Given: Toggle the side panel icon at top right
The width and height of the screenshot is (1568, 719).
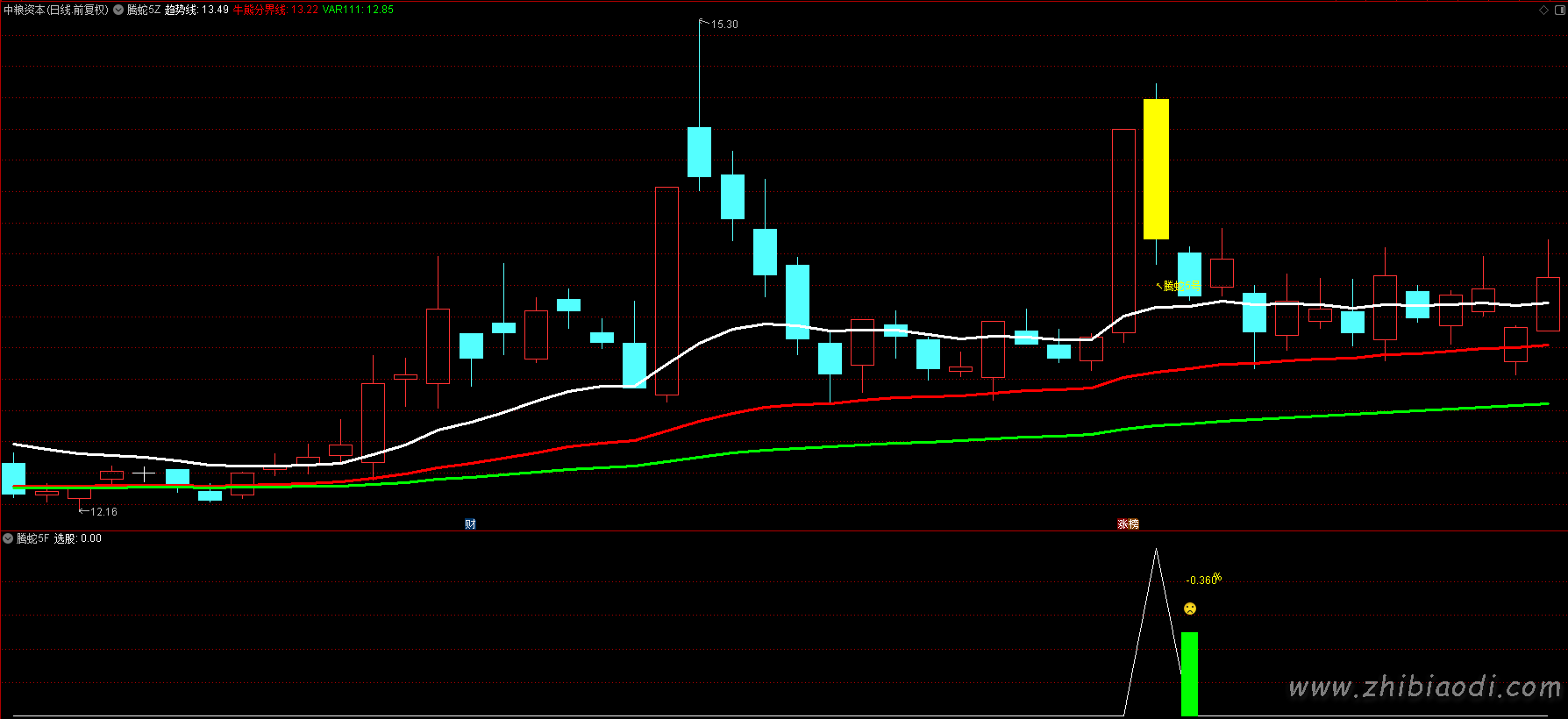Looking at the screenshot, I should [1559, 11].
